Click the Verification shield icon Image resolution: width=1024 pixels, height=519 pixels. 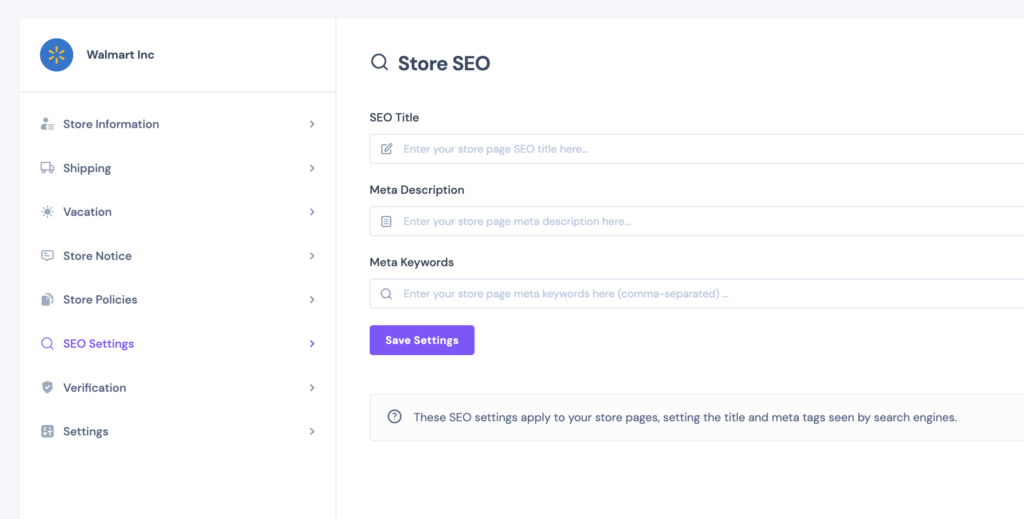[47, 387]
